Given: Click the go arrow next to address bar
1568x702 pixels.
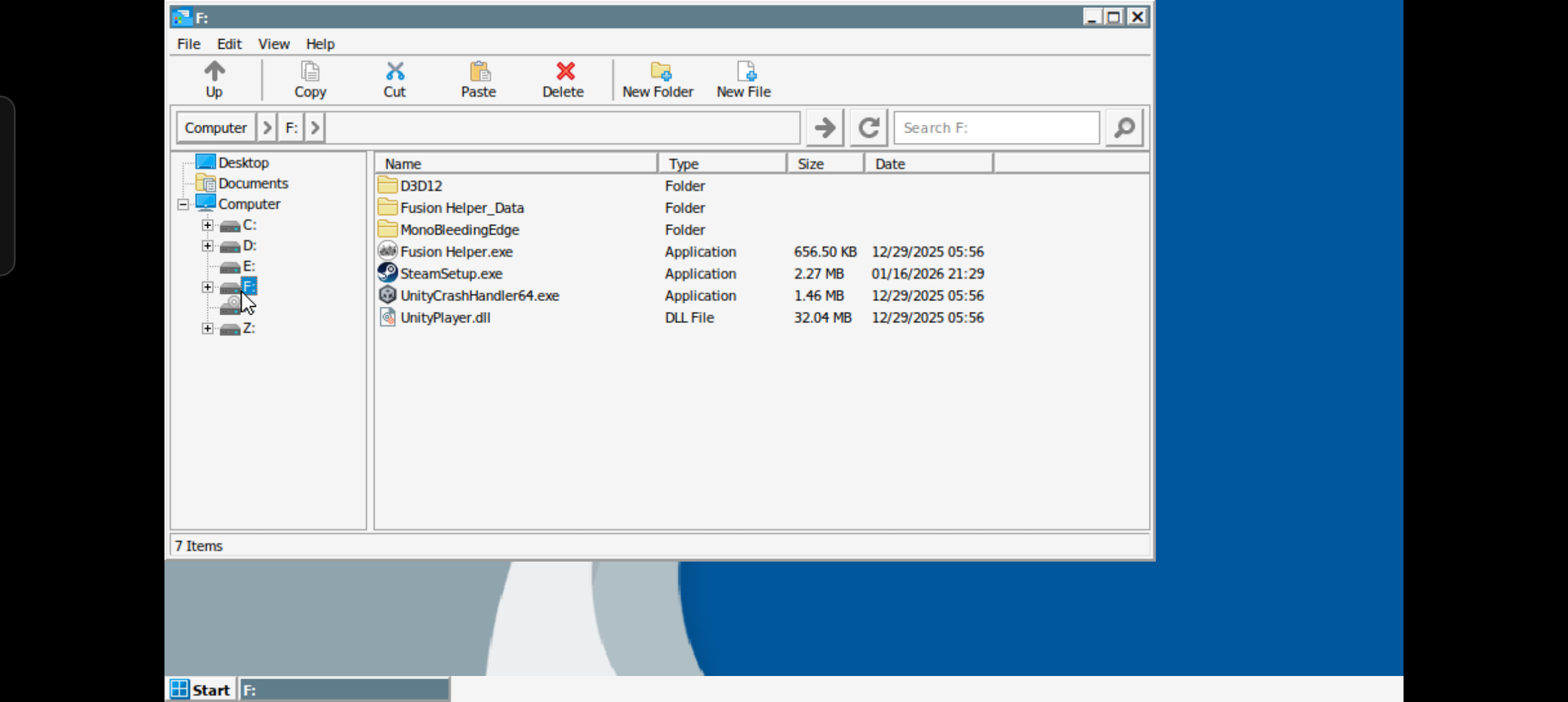Looking at the screenshot, I should [x=825, y=128].
